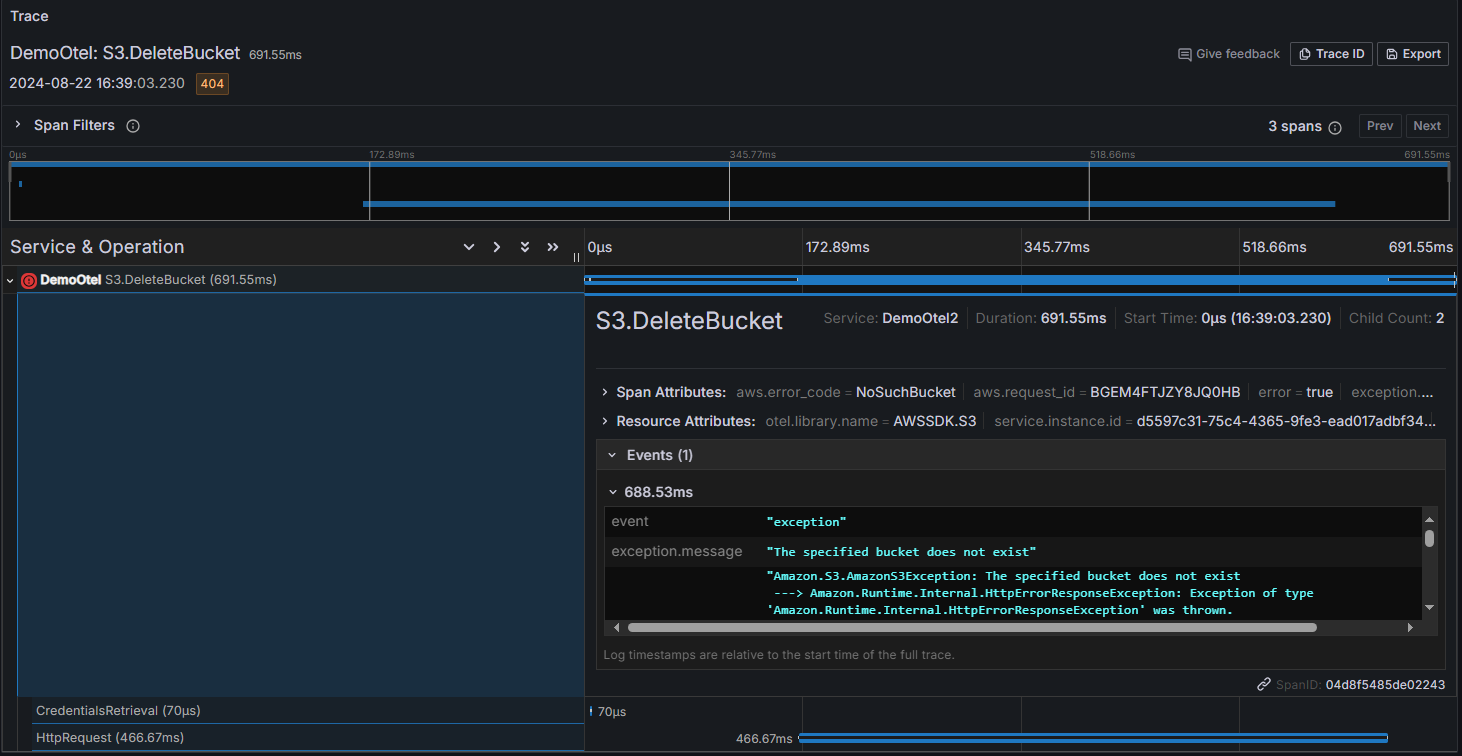Image resolution: width=1462 pixels, height=756 pixels.
Task: Click the Trace ID button
Action: tap(1330, 54)
